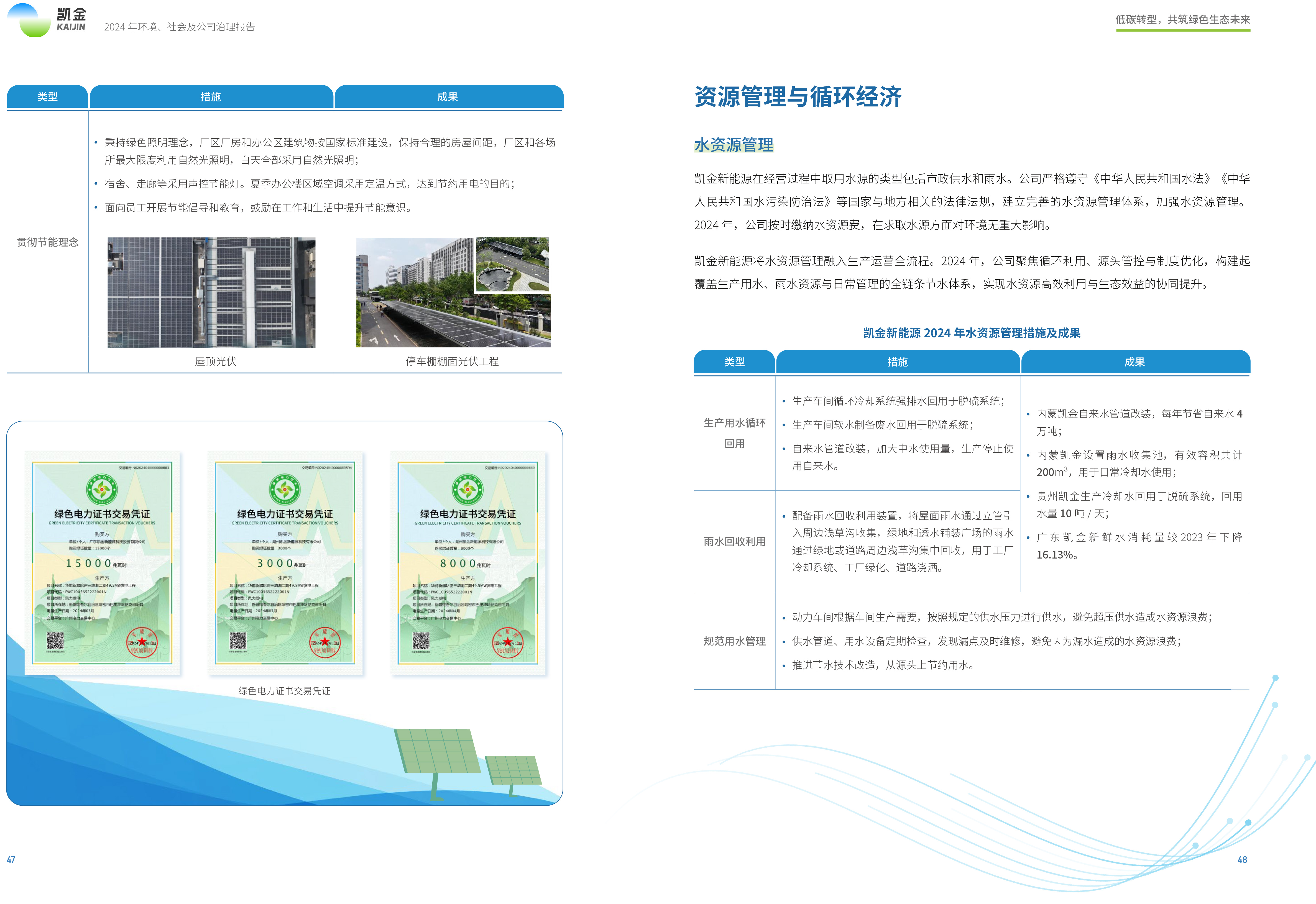The height and width of the screenshot is (904, 1316).
Task: Click the caption "屋顶光伏"
Action: (215, 361)
